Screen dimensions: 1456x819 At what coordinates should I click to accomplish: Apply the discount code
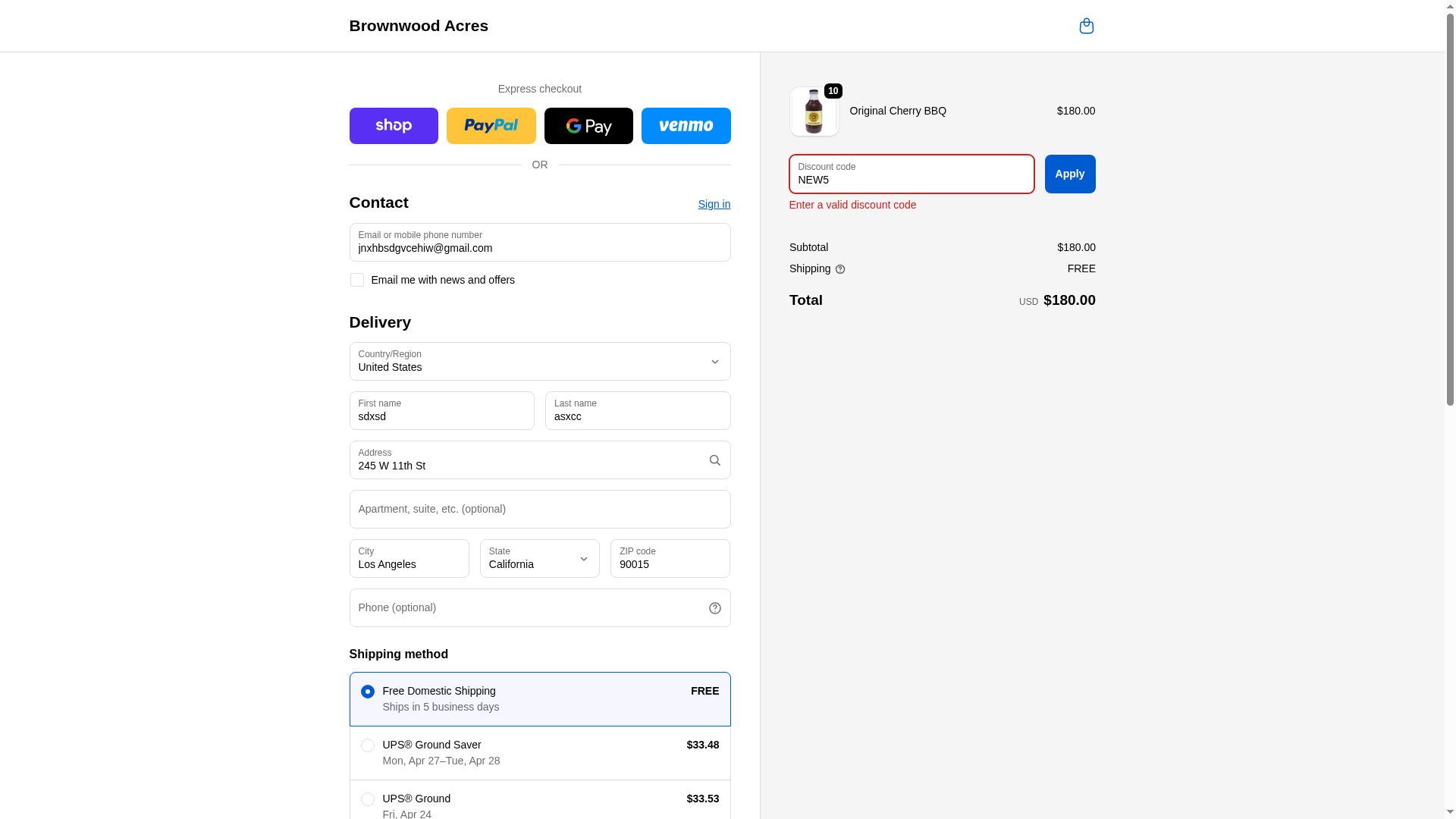click(x=1069, y=174)
